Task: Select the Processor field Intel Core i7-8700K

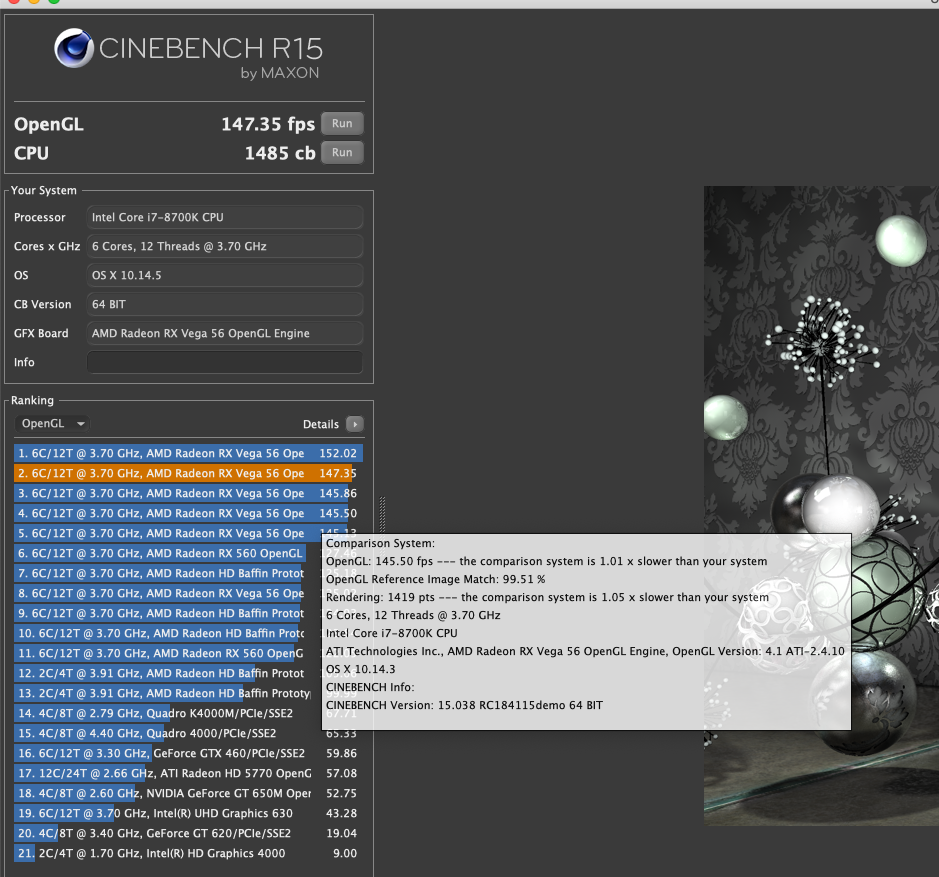Action: point(225,217)
